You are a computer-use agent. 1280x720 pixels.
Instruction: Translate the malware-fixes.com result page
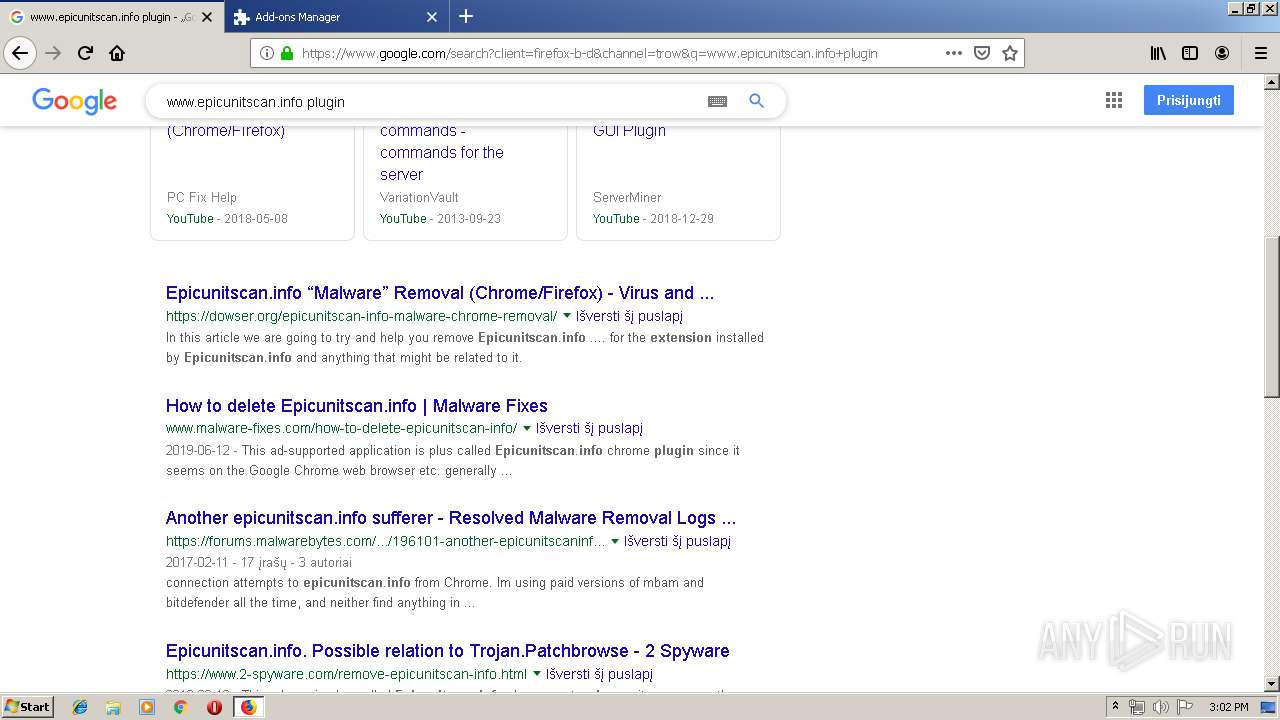pyautogui.click(x=589, y=428)
